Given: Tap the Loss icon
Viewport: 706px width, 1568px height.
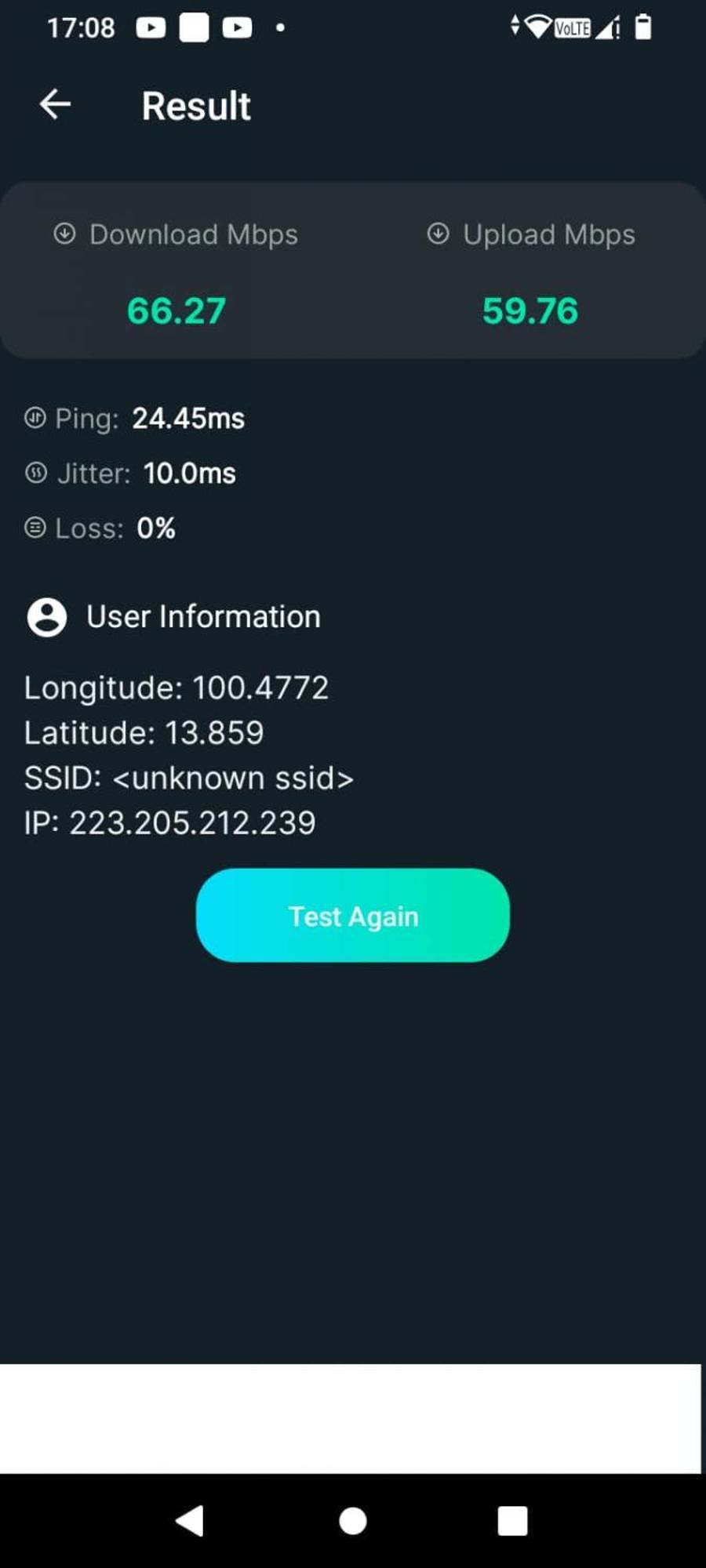Looking at the screenshot, I should [x=35, y=528].
